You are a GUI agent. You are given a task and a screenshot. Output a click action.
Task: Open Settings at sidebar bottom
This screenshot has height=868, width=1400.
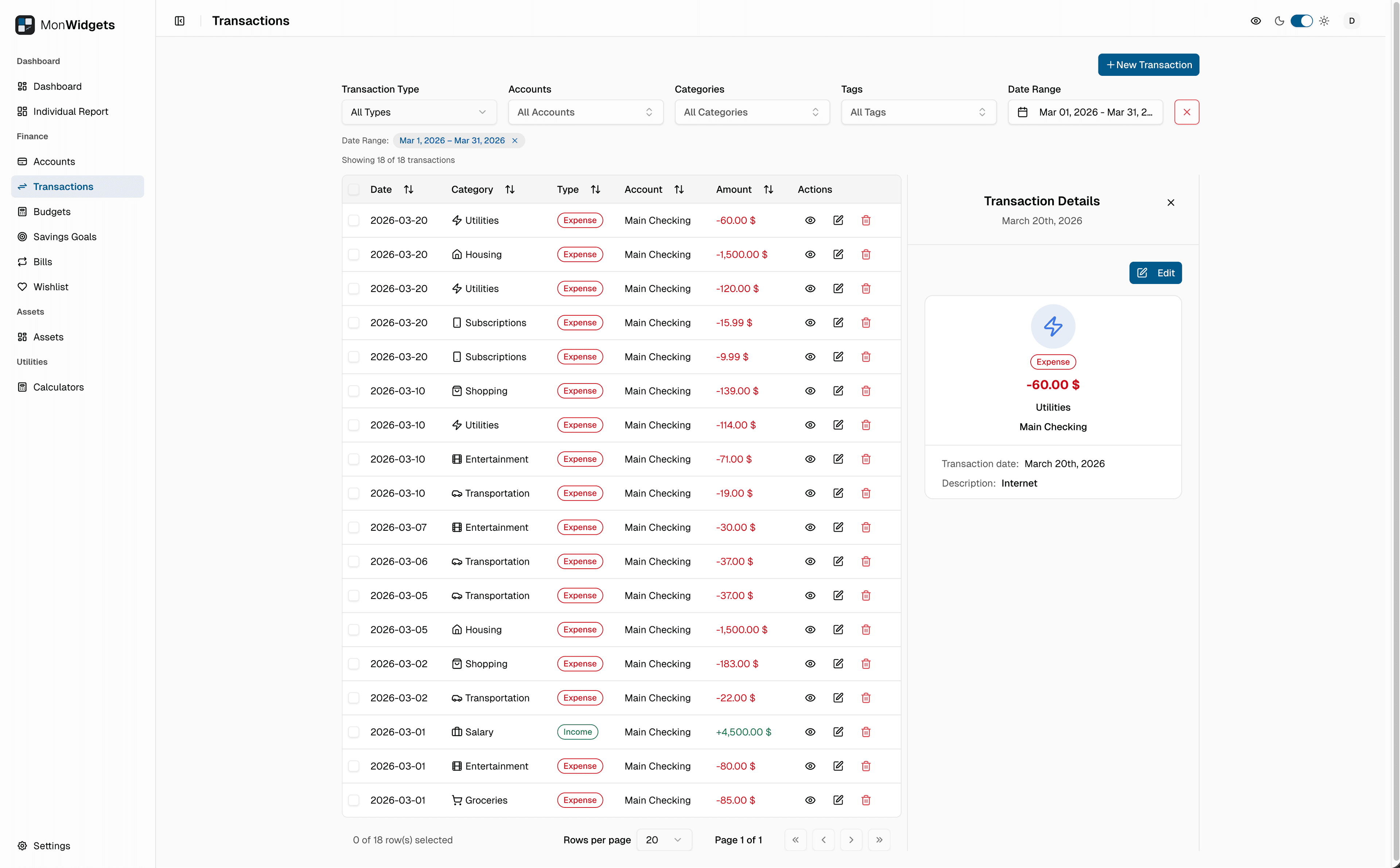(78, 846)
